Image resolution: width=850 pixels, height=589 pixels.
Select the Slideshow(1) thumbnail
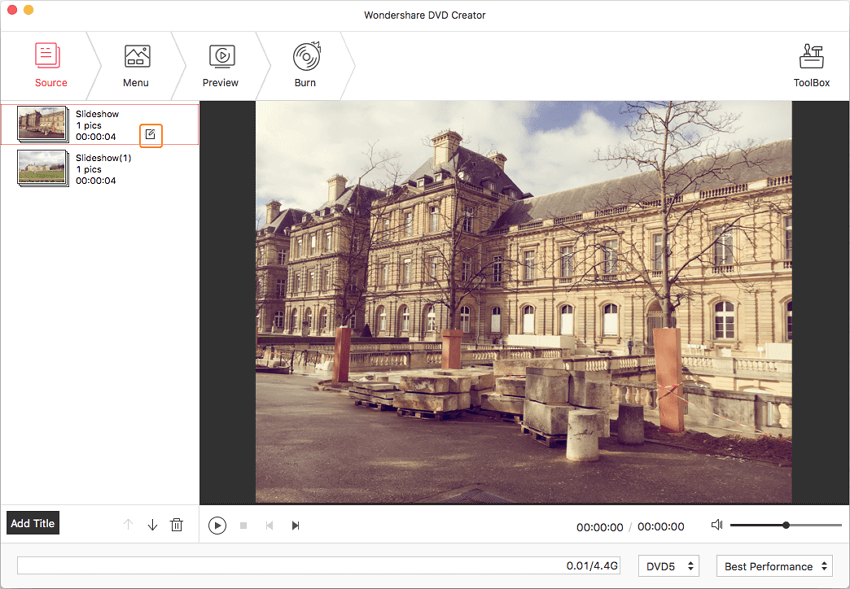click(x=43, y=169)
